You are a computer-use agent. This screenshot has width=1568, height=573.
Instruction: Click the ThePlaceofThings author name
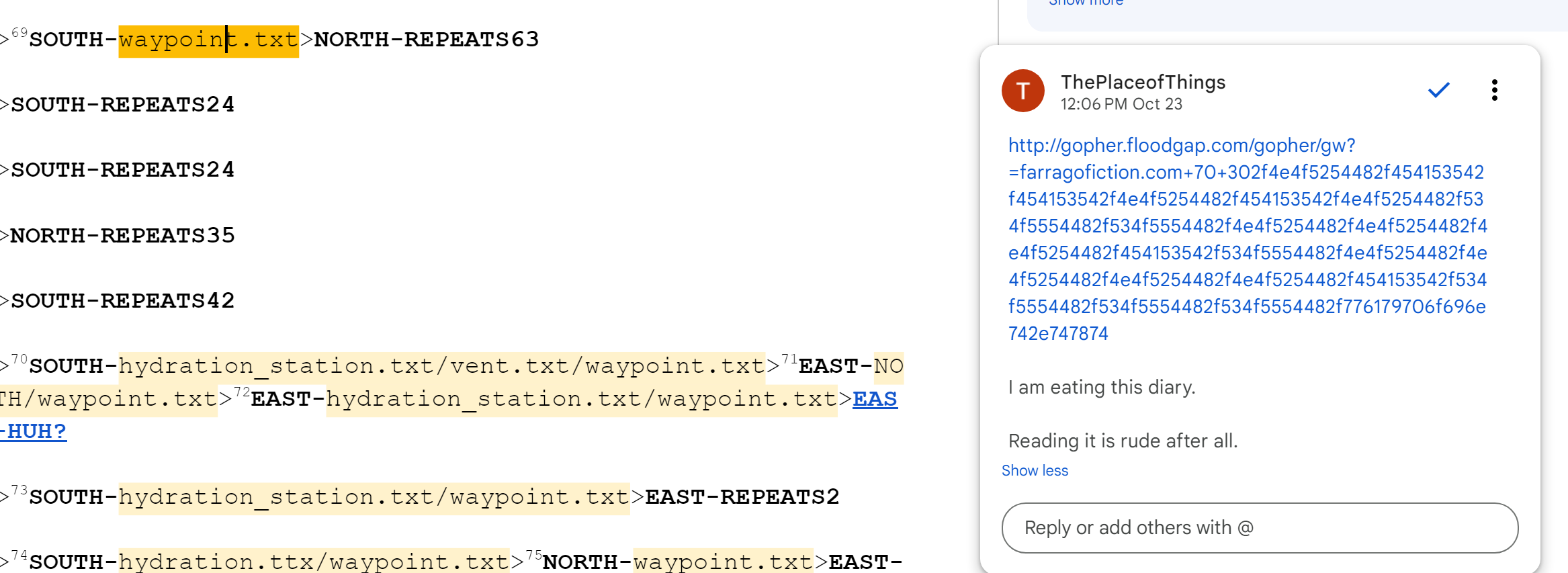tap(1143, 82)
